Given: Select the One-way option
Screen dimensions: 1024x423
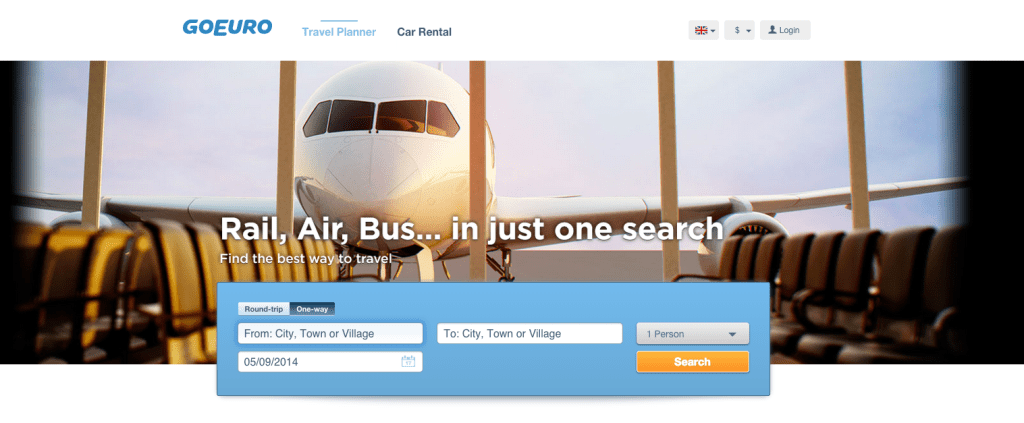Looking at the screenshot, I should tap(312, 308).
